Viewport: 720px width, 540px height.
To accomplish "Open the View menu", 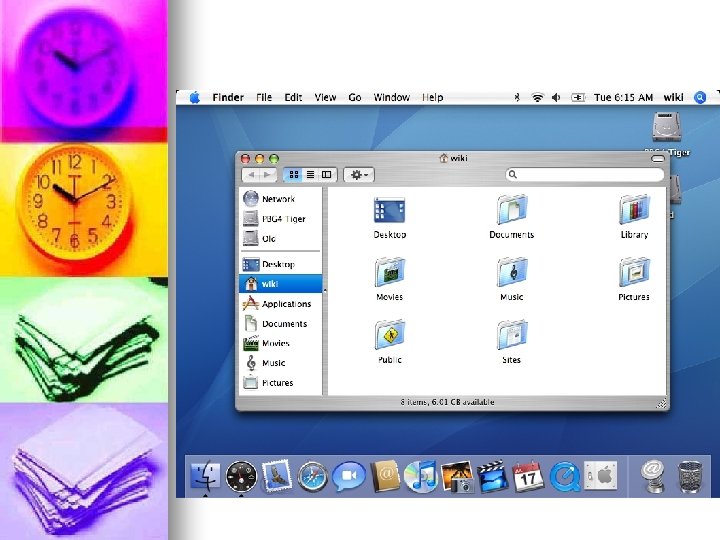I will [325, 97].
